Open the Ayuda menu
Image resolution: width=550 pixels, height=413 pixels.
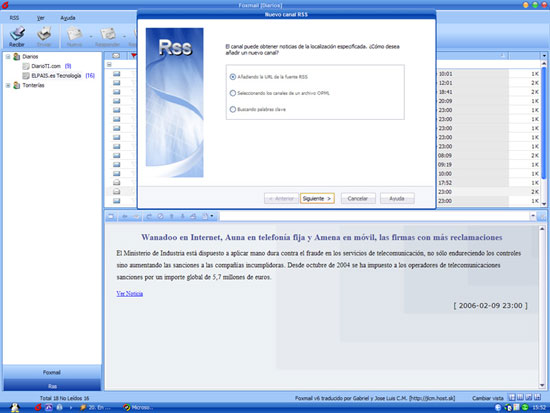point(68,18)
